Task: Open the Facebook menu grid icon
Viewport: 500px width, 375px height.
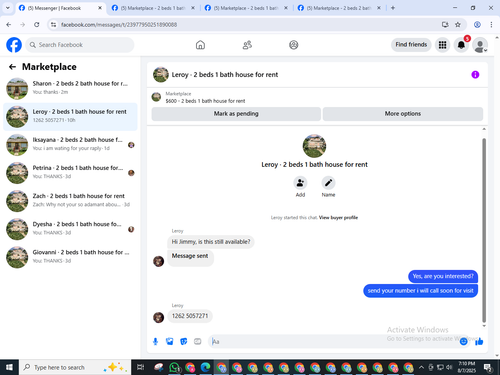Action: click(x=442, y=45)
